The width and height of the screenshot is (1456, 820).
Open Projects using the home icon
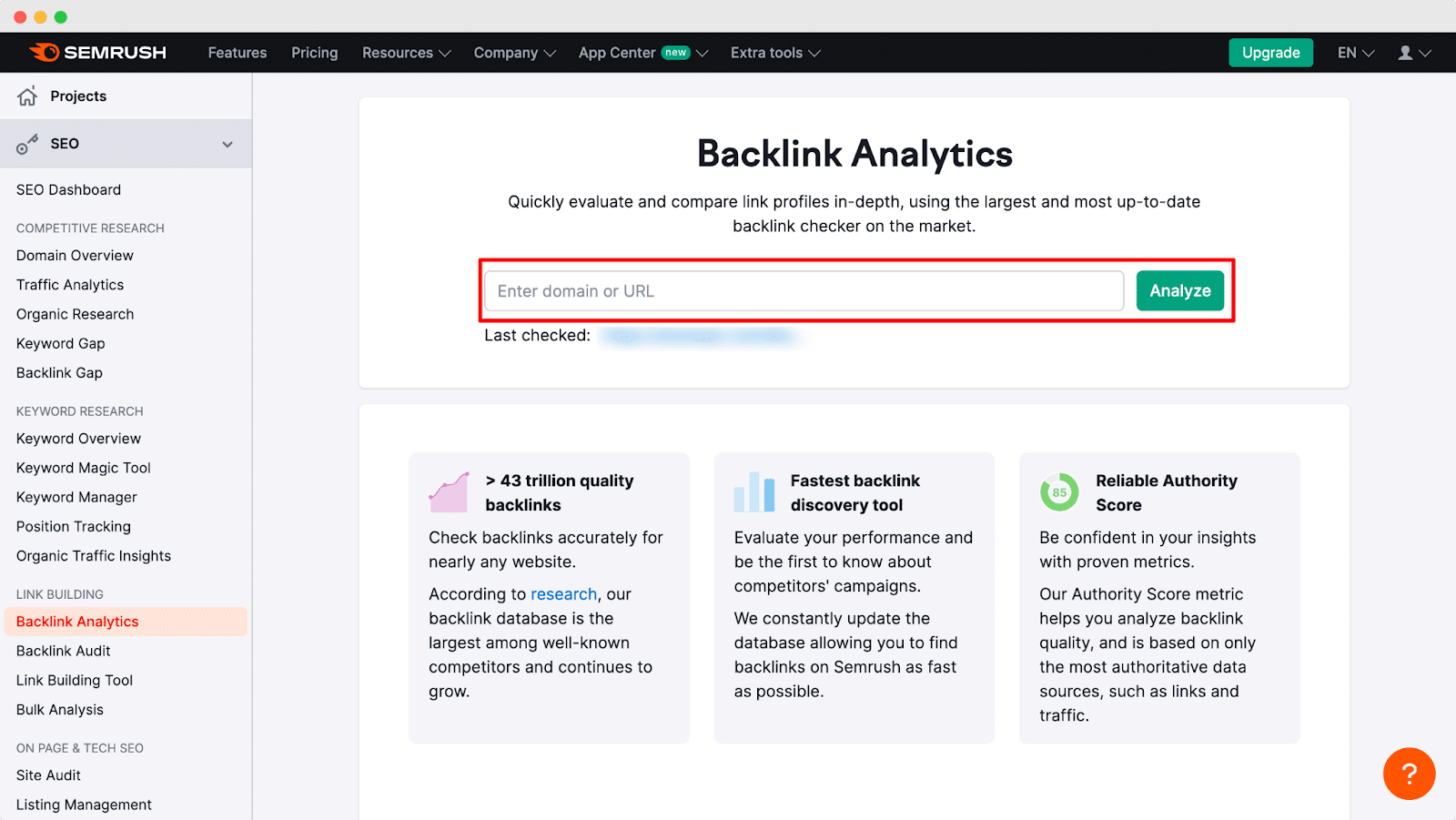click(x=27, y=96)
